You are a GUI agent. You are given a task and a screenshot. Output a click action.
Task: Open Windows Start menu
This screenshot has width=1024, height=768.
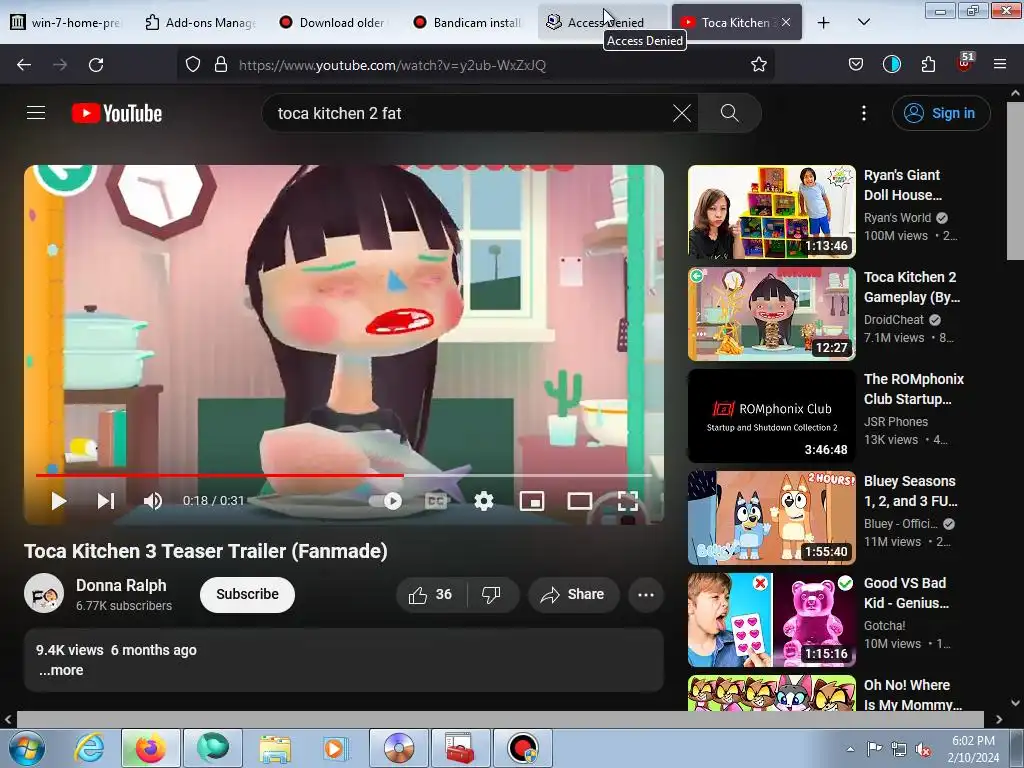26,748
